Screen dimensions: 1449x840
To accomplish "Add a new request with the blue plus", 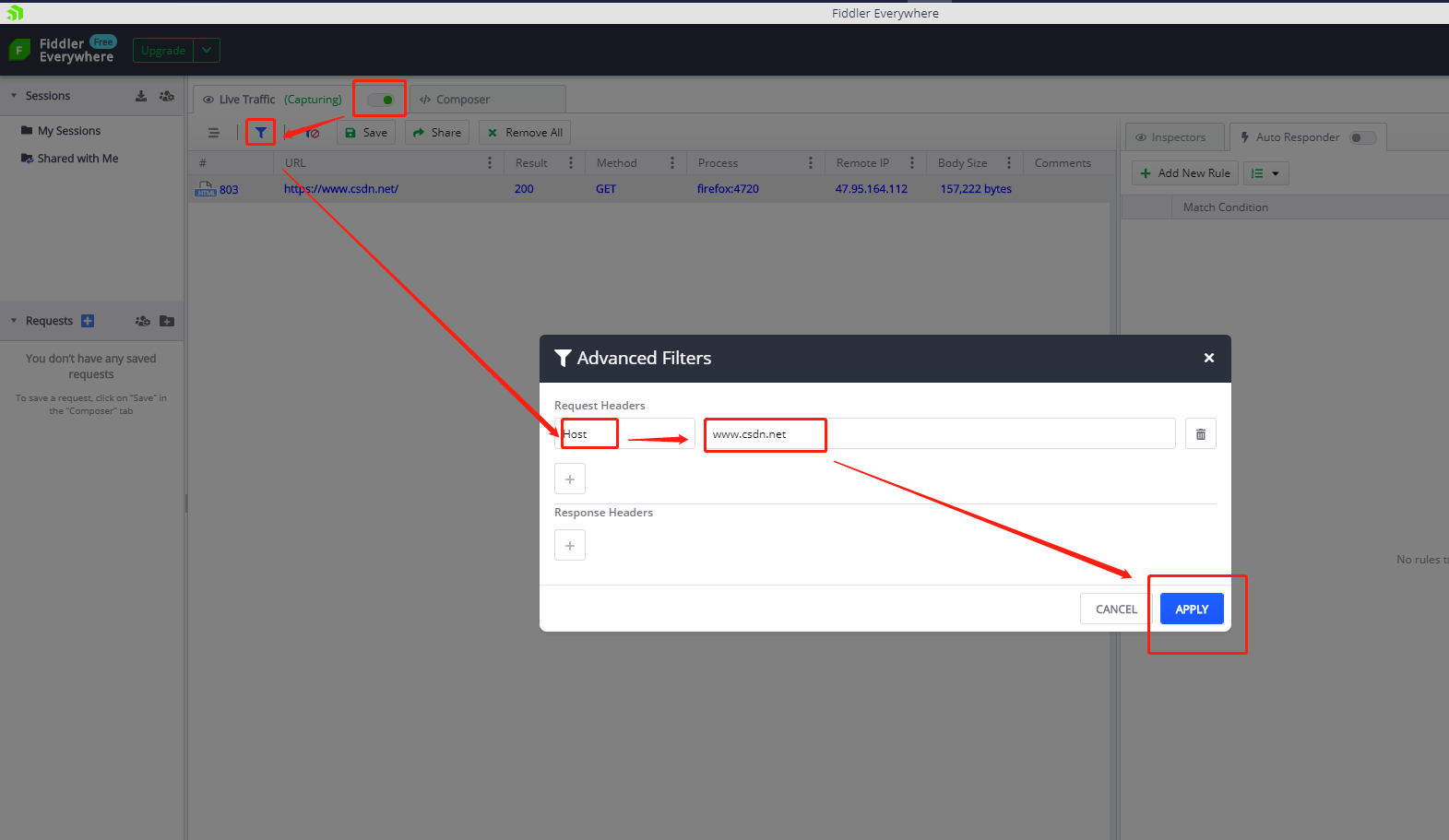I will click(x=88, y=321).
